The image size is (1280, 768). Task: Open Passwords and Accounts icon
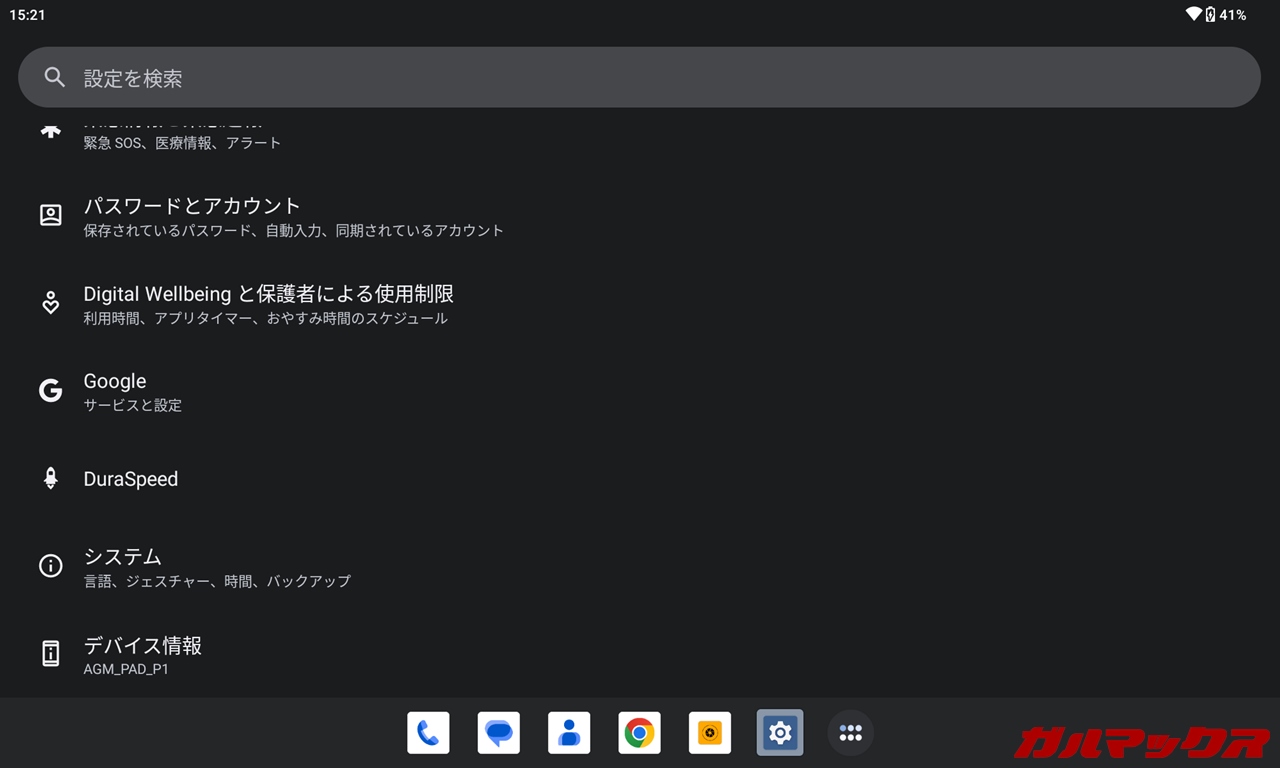pos(50,215)
